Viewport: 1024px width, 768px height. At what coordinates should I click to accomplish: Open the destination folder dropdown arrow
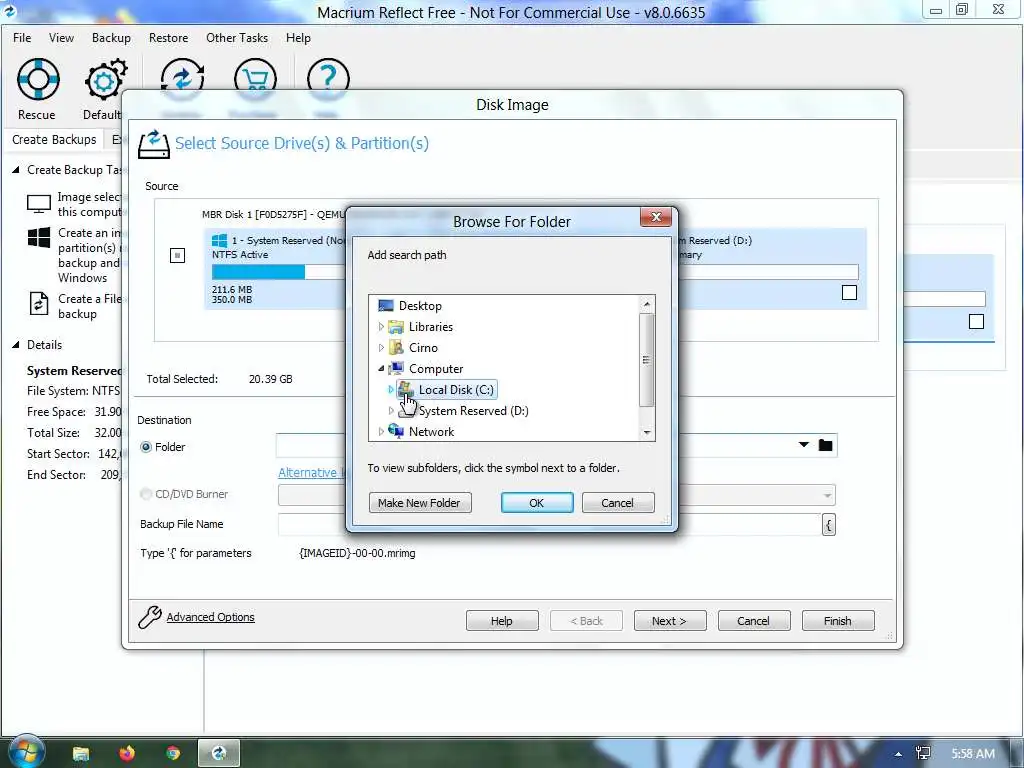click(x=804, y=445)
